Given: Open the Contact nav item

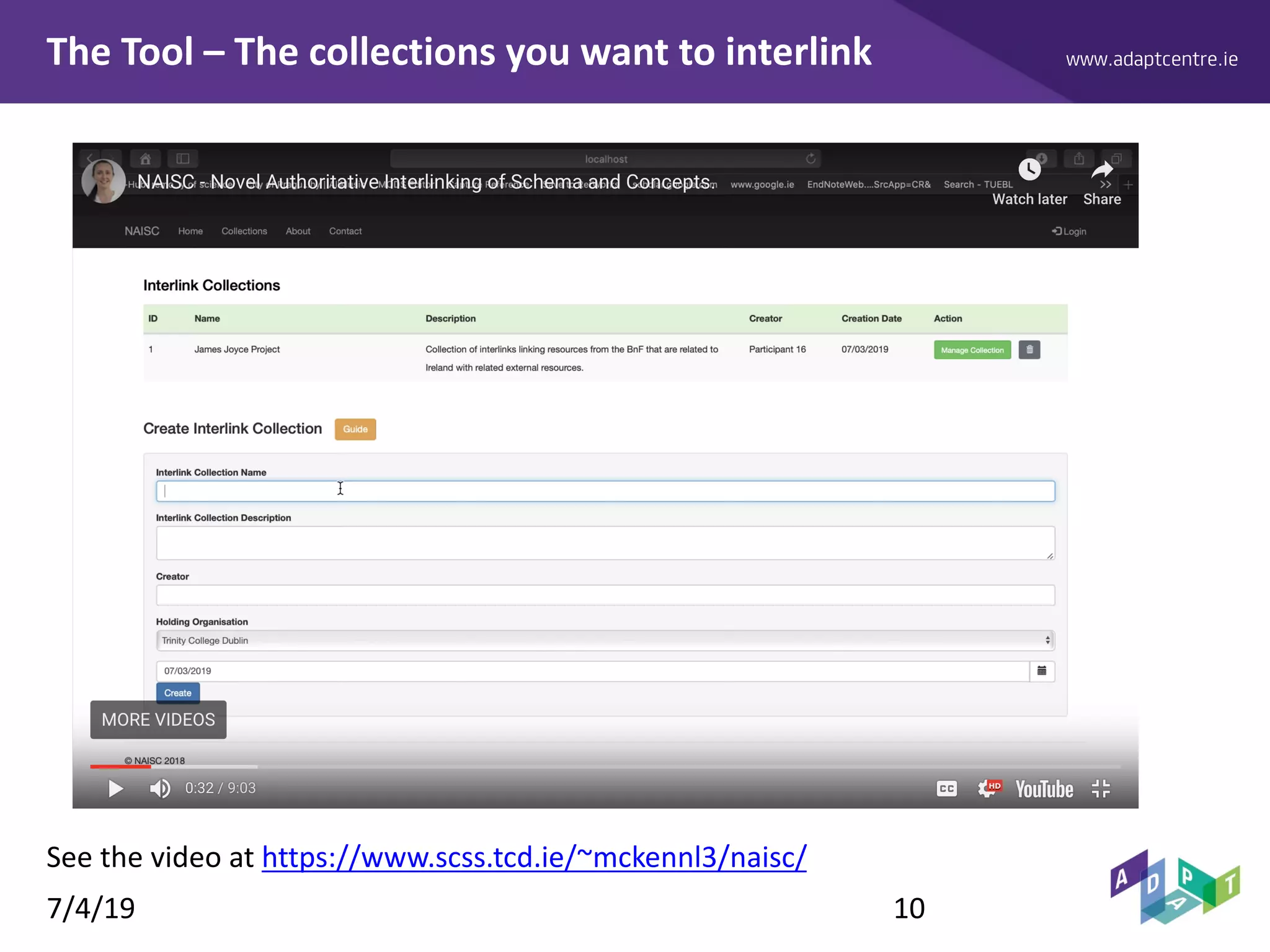Looking at the screenshot, I should click(345, 231).
